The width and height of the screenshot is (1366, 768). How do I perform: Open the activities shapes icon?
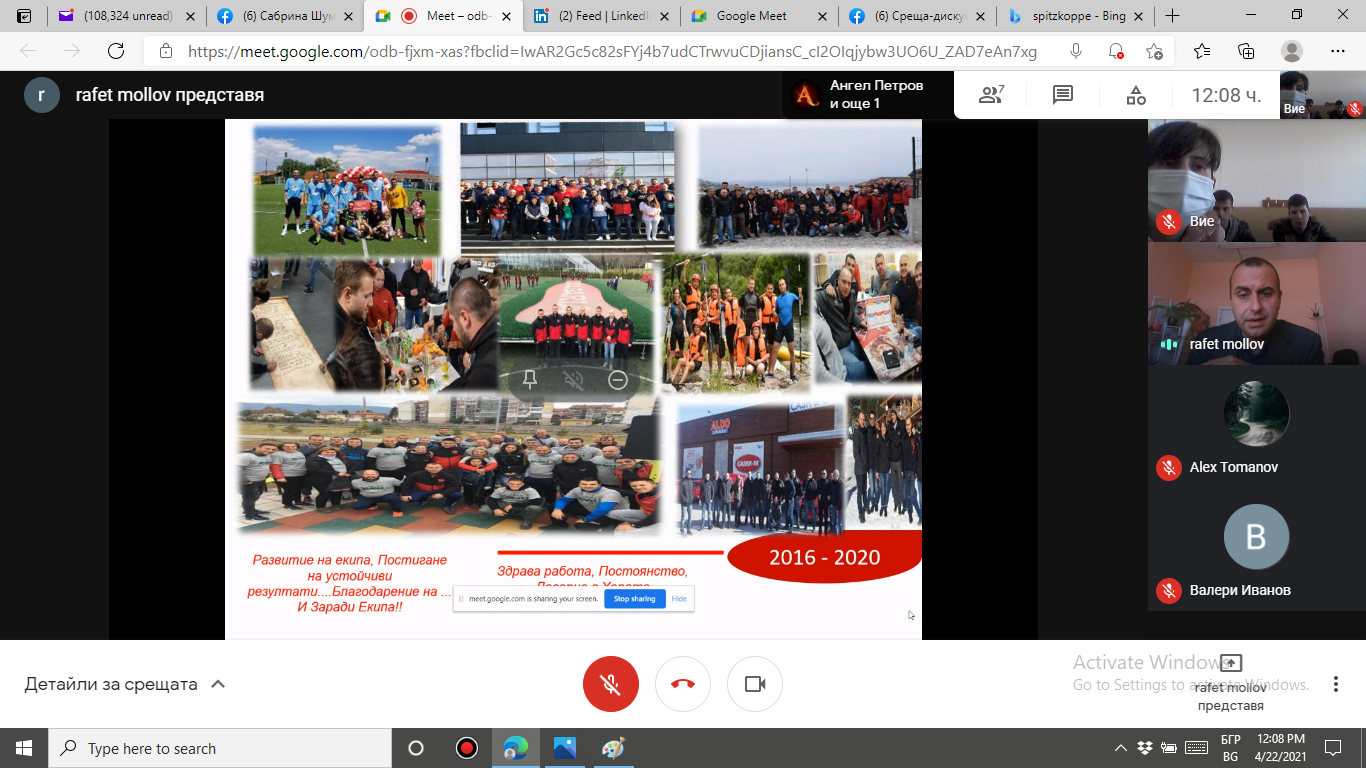pyautogui.click(x=1136, y=95)
